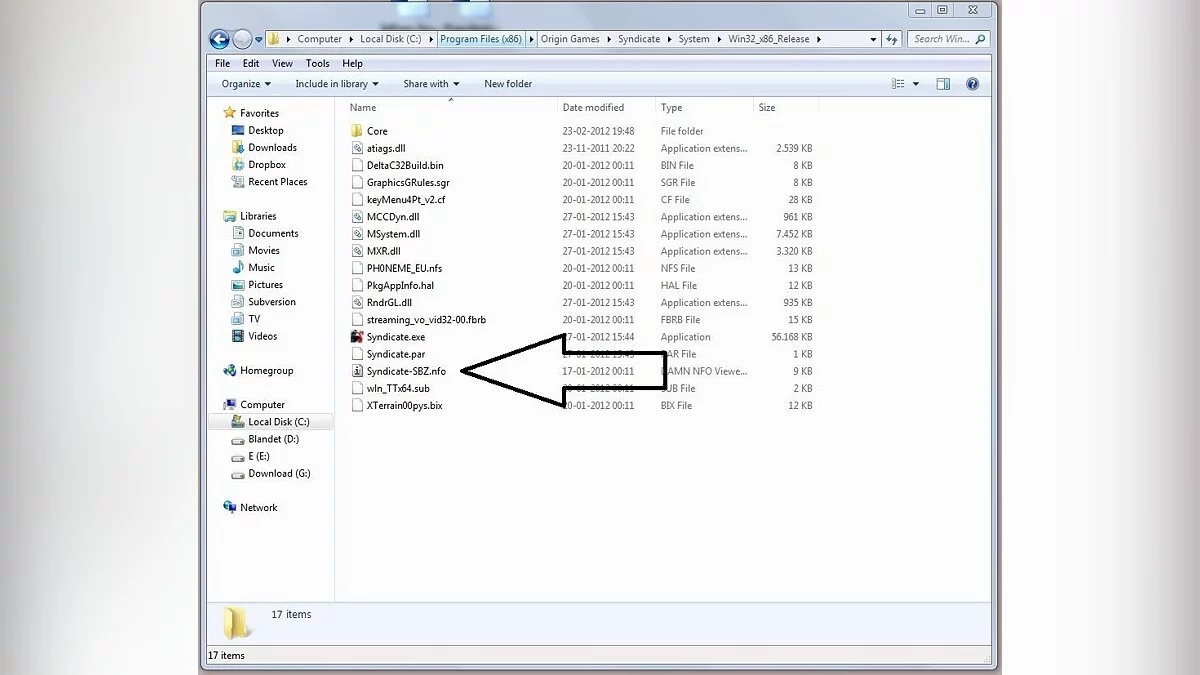Refresh the folder with the refresh icon

(x=891, y=39)
